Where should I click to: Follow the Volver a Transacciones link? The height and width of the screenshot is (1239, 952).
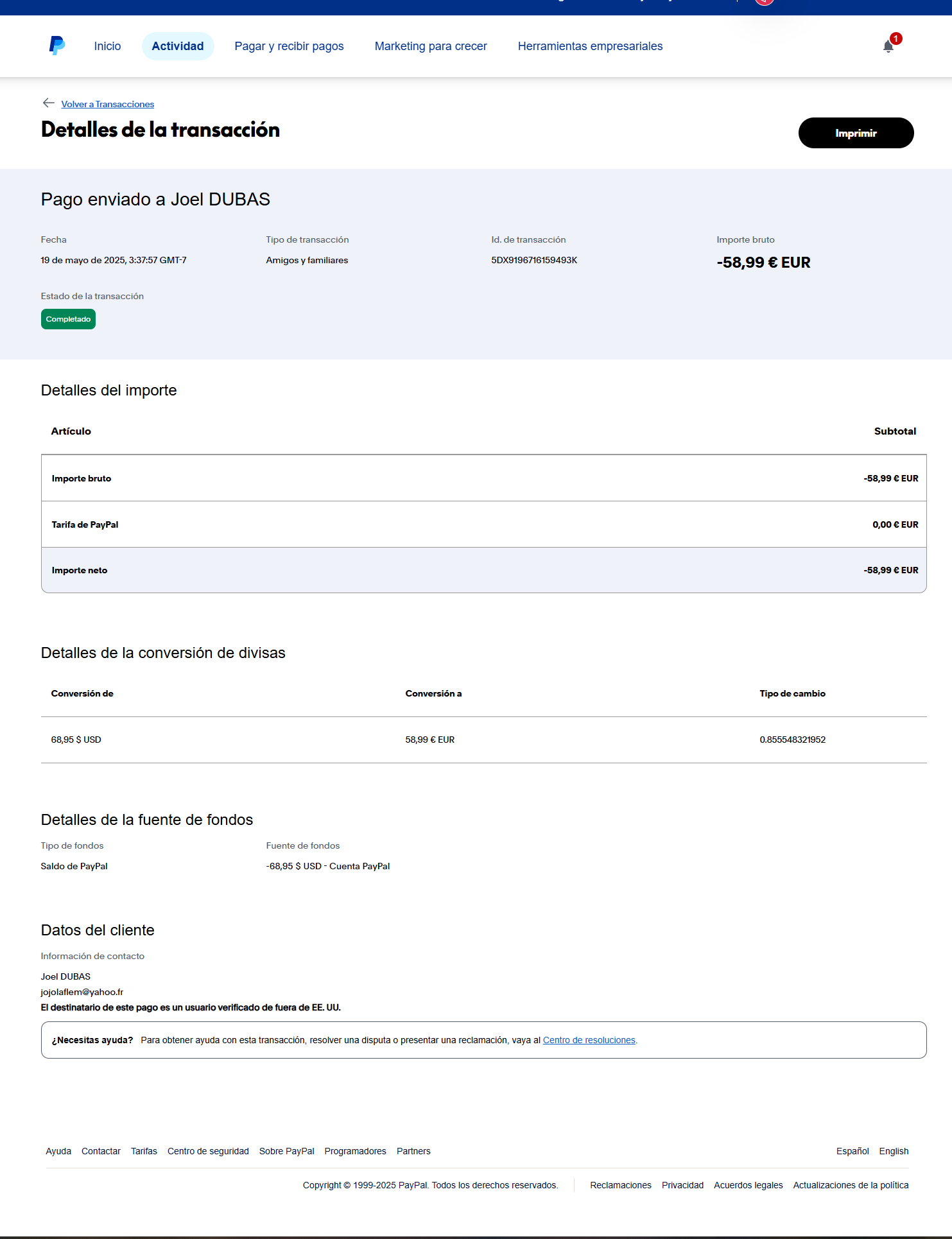point(108,104)
